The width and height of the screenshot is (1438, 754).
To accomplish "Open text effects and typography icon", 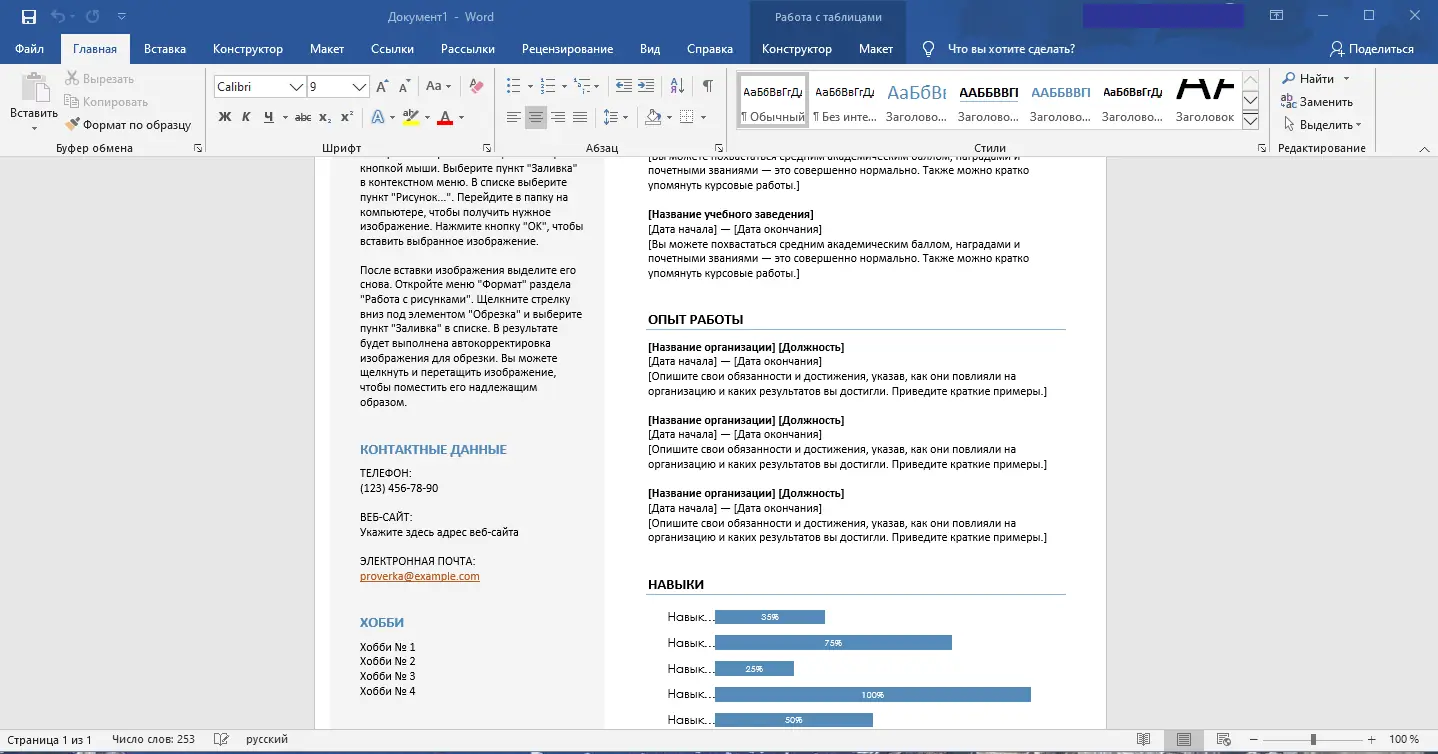I will click(x=378, y=117).
